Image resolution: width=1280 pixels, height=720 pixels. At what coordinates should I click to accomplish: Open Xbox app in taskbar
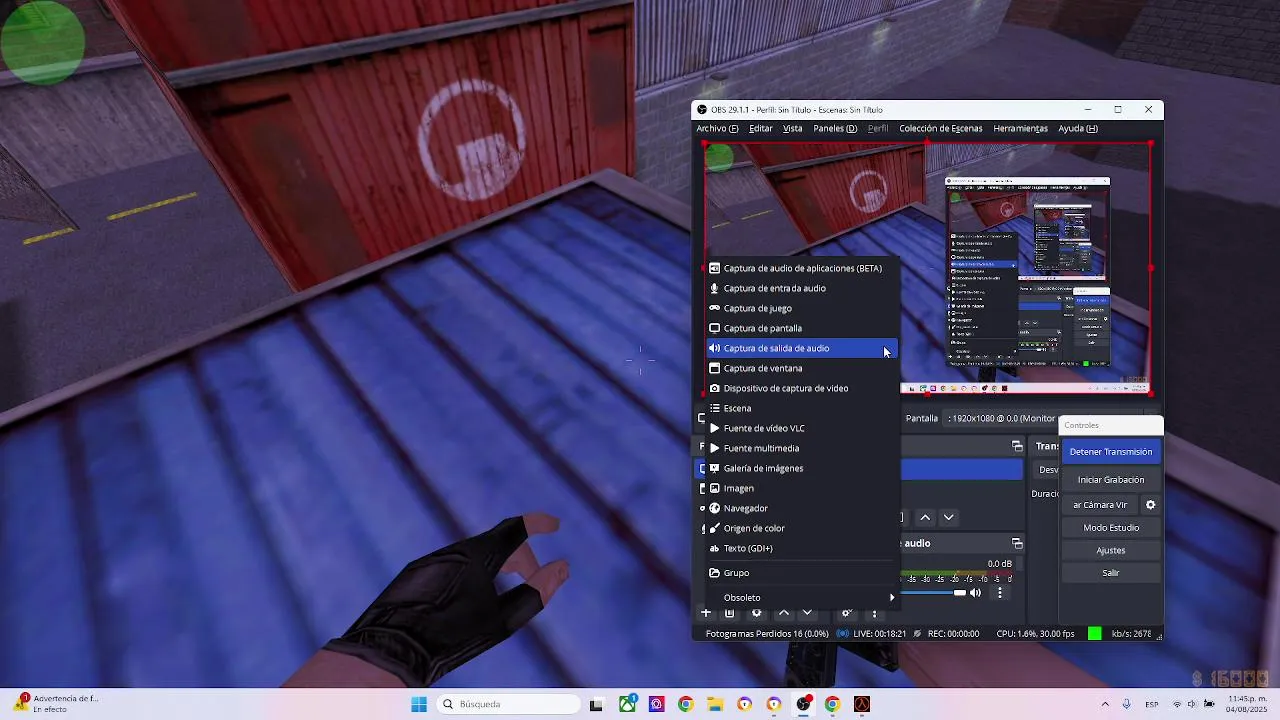627,704
